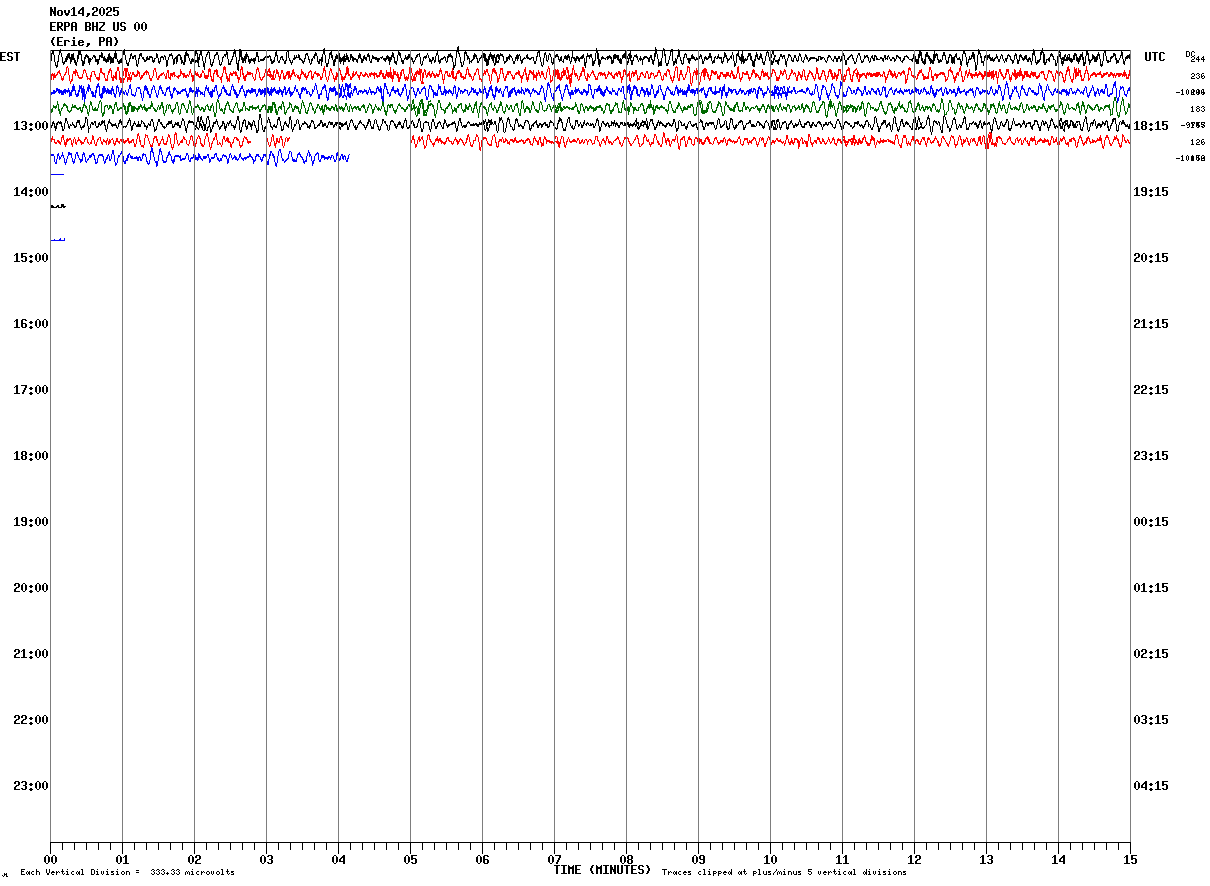Select the "18:00" EST time label
The height and width of the screenshot is (886, 1210).
point(30,456)
